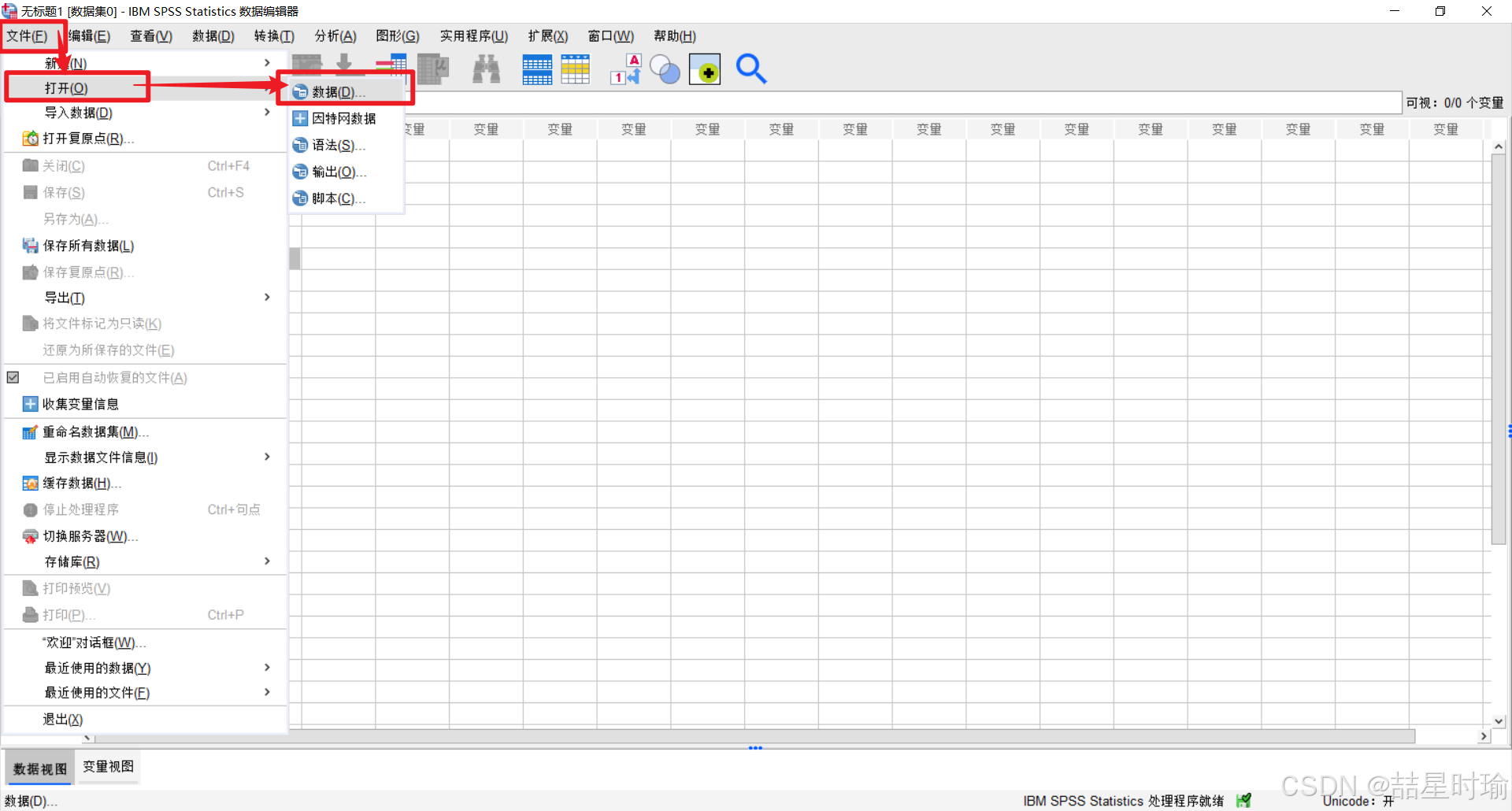Click the Output file icon in submenu

click(300, 172)
